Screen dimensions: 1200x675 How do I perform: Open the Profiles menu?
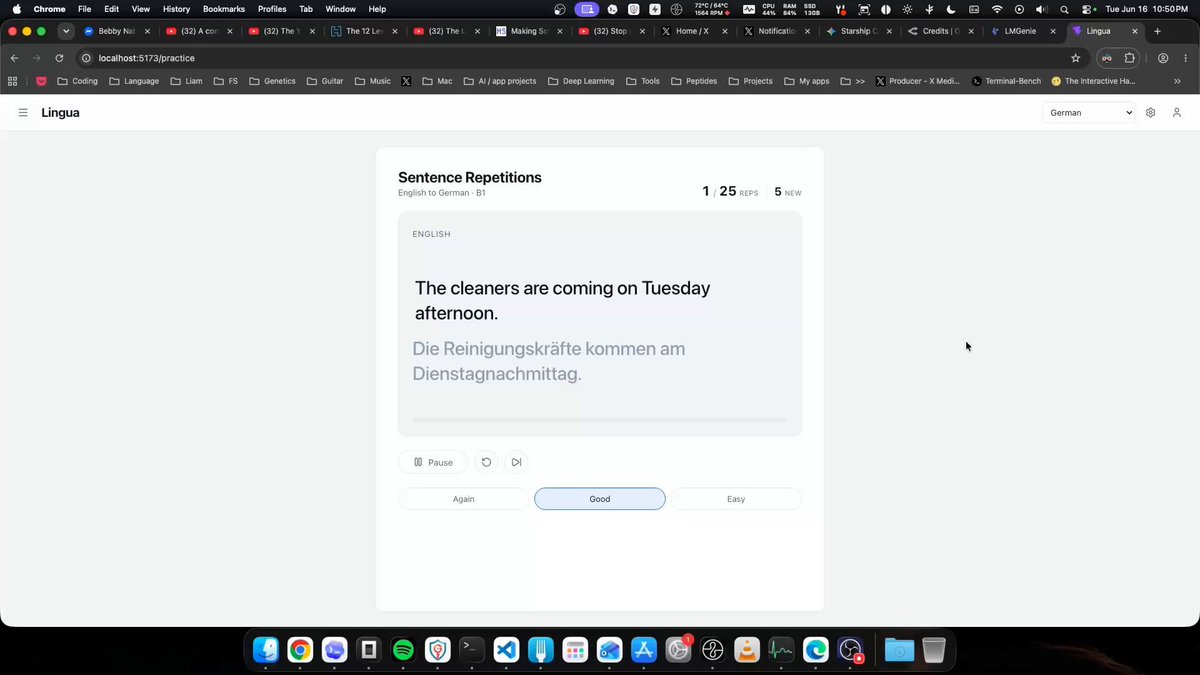point(272,9)
